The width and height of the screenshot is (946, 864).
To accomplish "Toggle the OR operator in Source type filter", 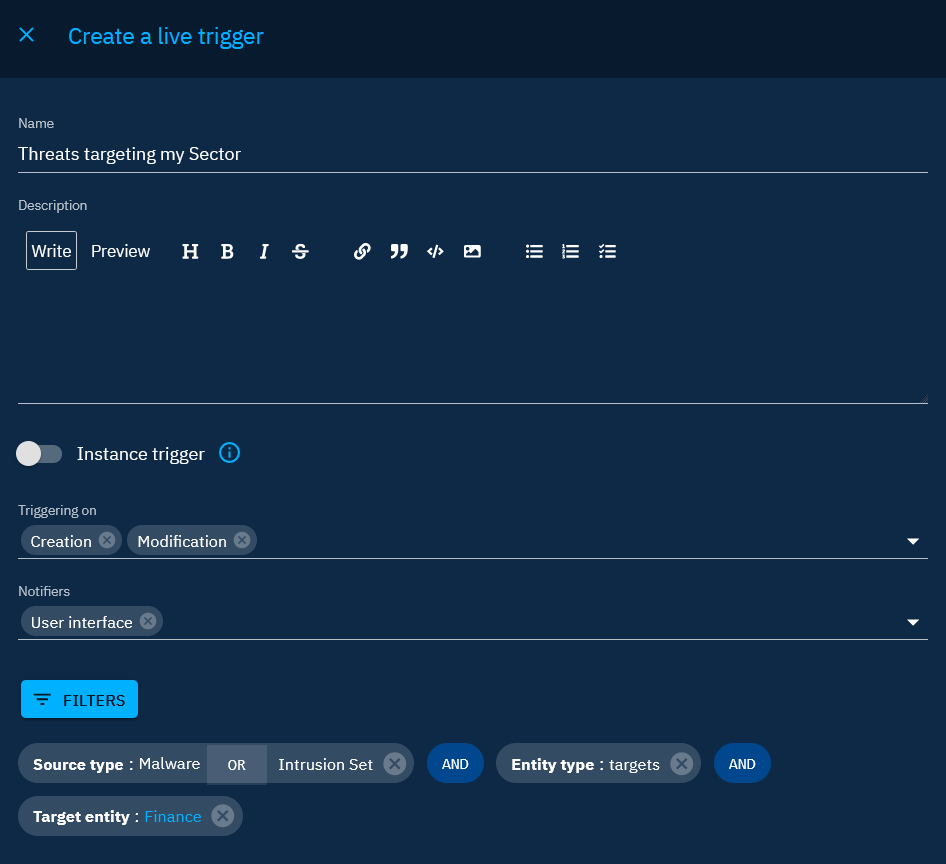I will click(237, 764).
